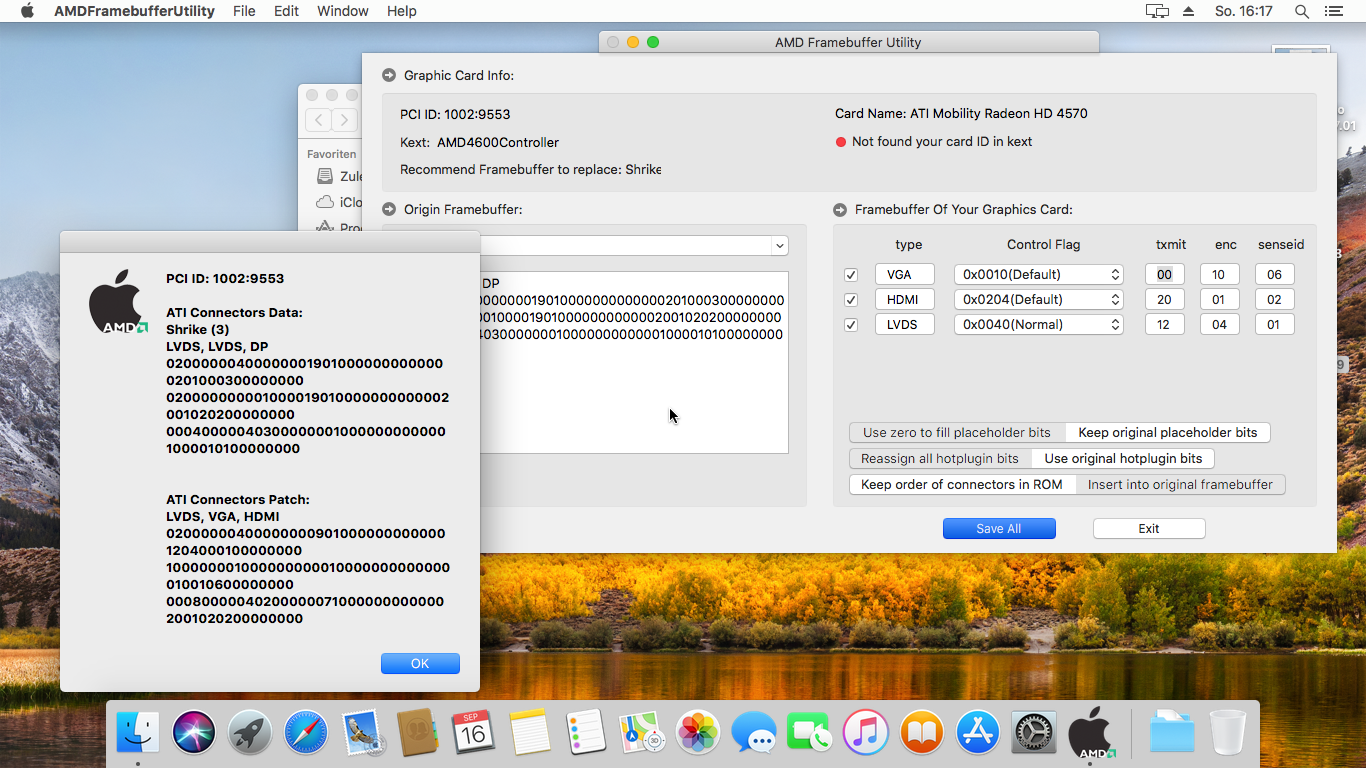Click the VGA senseid field
The width and height of the screenshot is (1366, 768).
[x=1274, y=274]
